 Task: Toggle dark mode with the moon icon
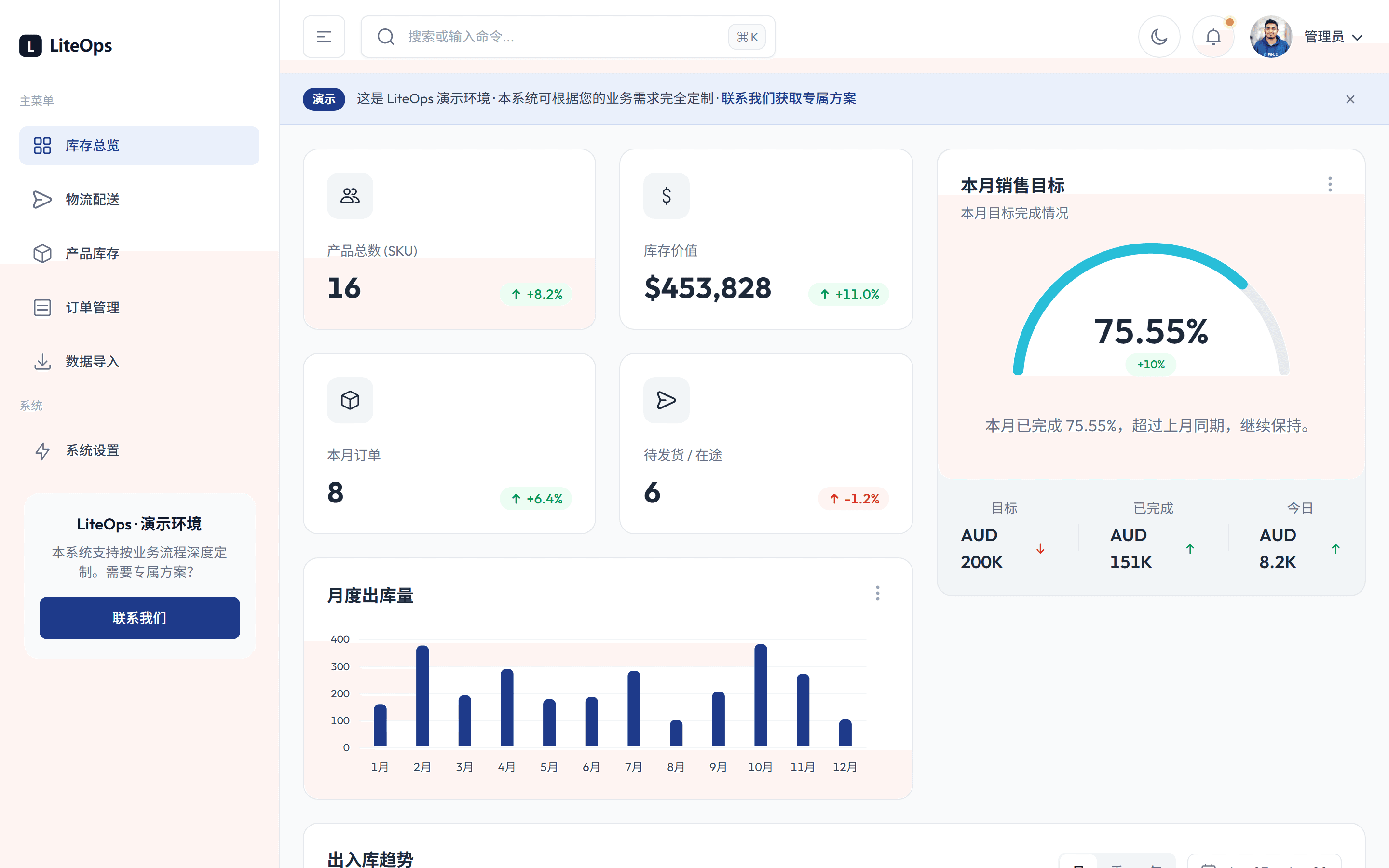click(x=1159, y=36)
